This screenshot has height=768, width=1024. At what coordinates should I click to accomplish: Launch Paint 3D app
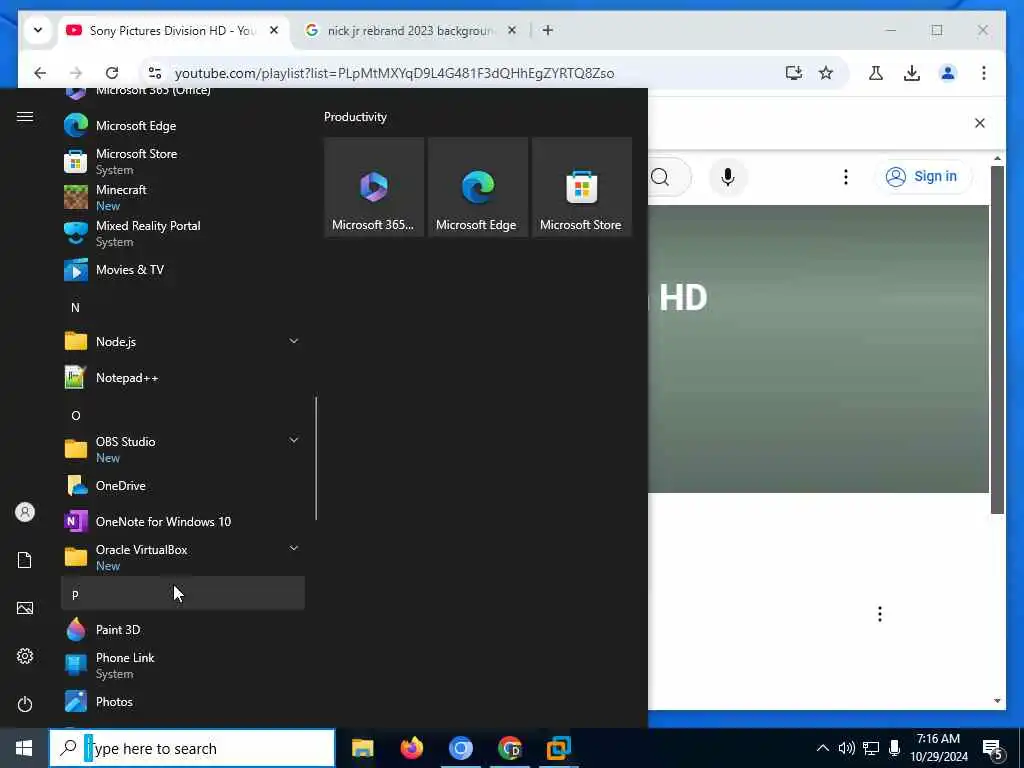coord(183,630)
